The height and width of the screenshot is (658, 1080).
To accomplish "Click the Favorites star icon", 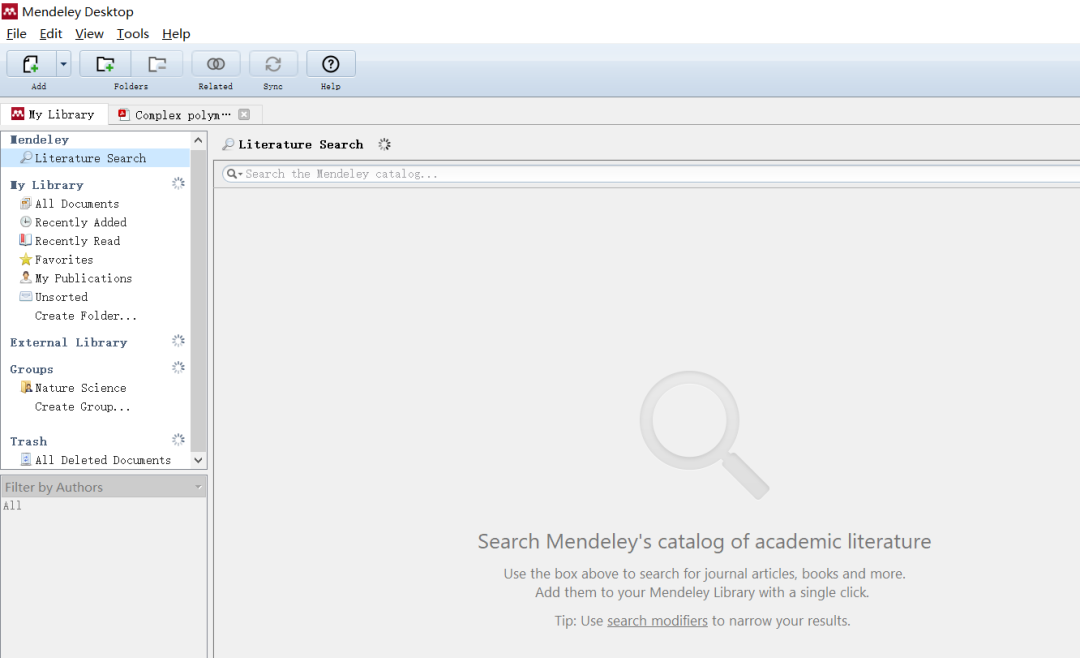I will click(x=25, y=259).
